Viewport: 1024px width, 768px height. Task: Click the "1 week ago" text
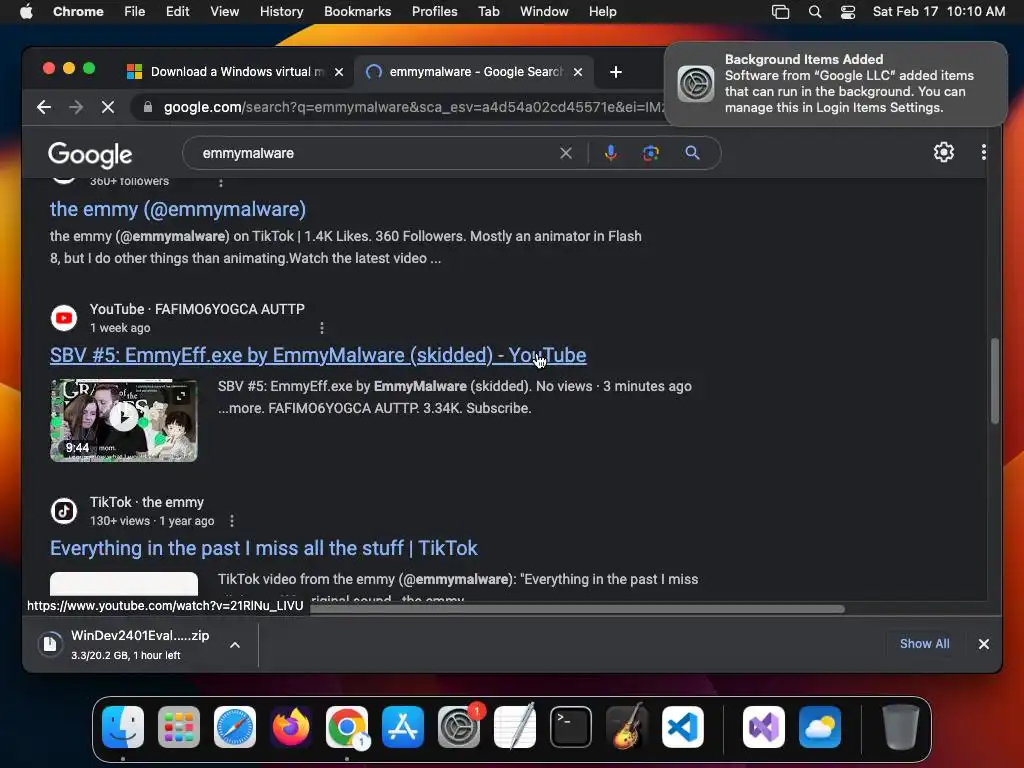point(120,328)
